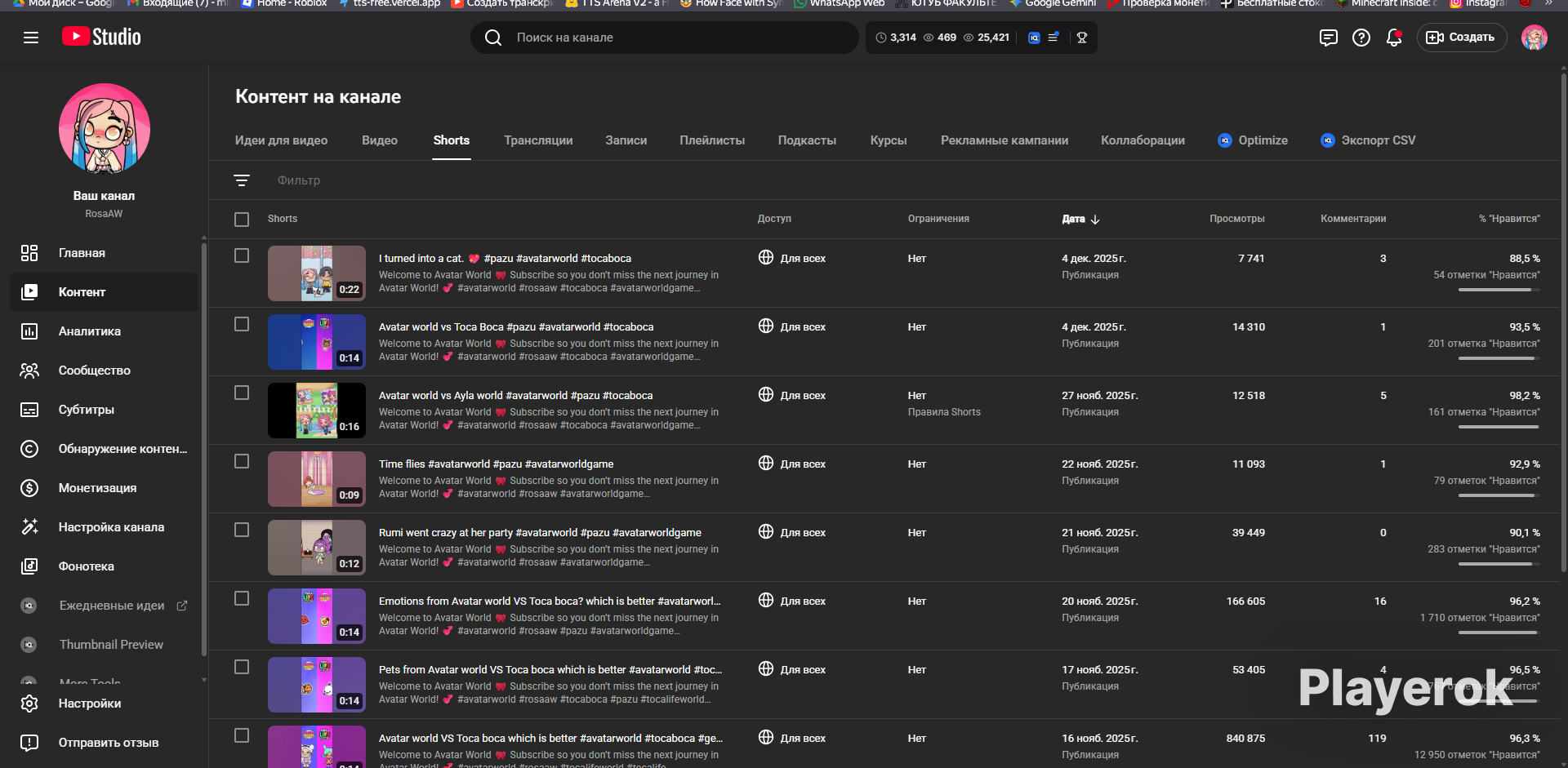This screenshot has width=1568, height=768.
Task: Select 'Pets from Avatar world' checkbox
Action: click(242, 668)
